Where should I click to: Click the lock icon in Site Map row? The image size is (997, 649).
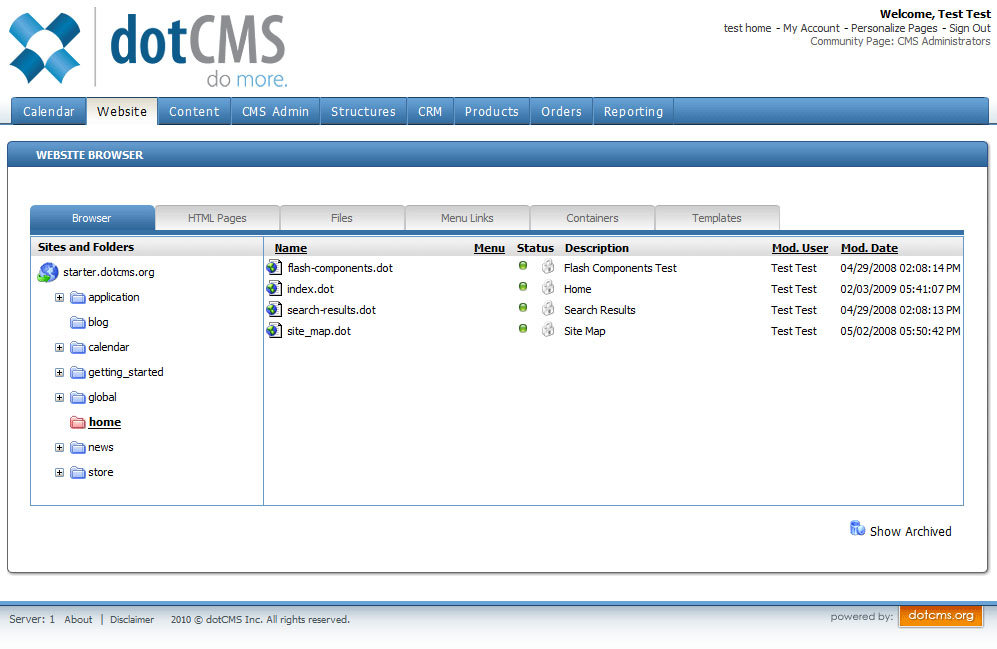click(548, 331)
